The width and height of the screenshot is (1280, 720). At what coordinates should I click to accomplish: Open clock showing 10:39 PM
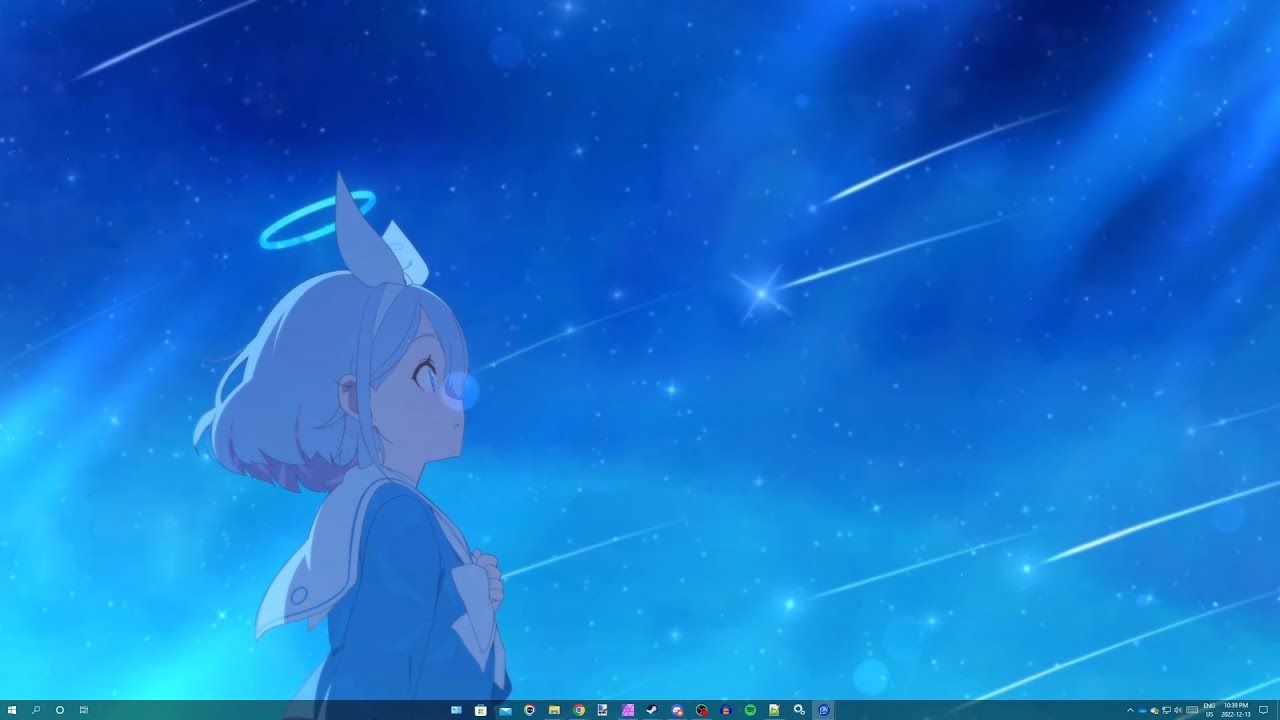(1236, 710)
